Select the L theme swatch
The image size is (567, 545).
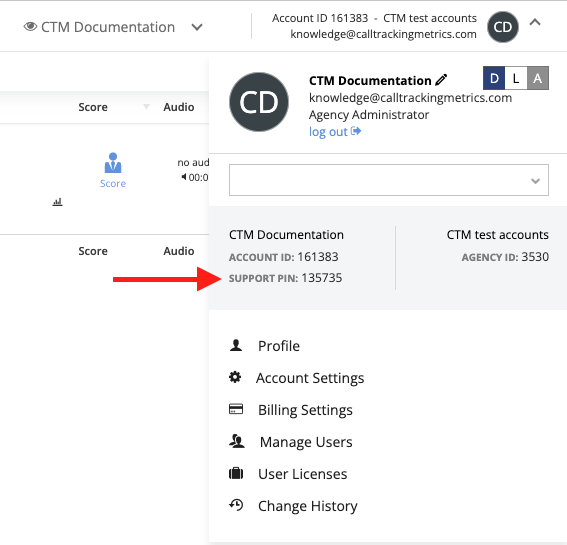coord(516,78)
